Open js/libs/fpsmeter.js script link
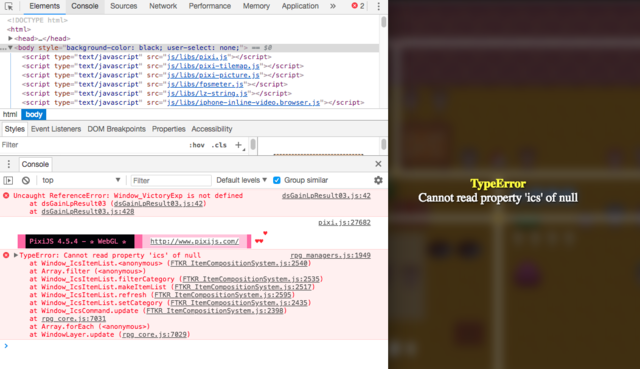This screenshot has width=640, height=369. (205, 84)
